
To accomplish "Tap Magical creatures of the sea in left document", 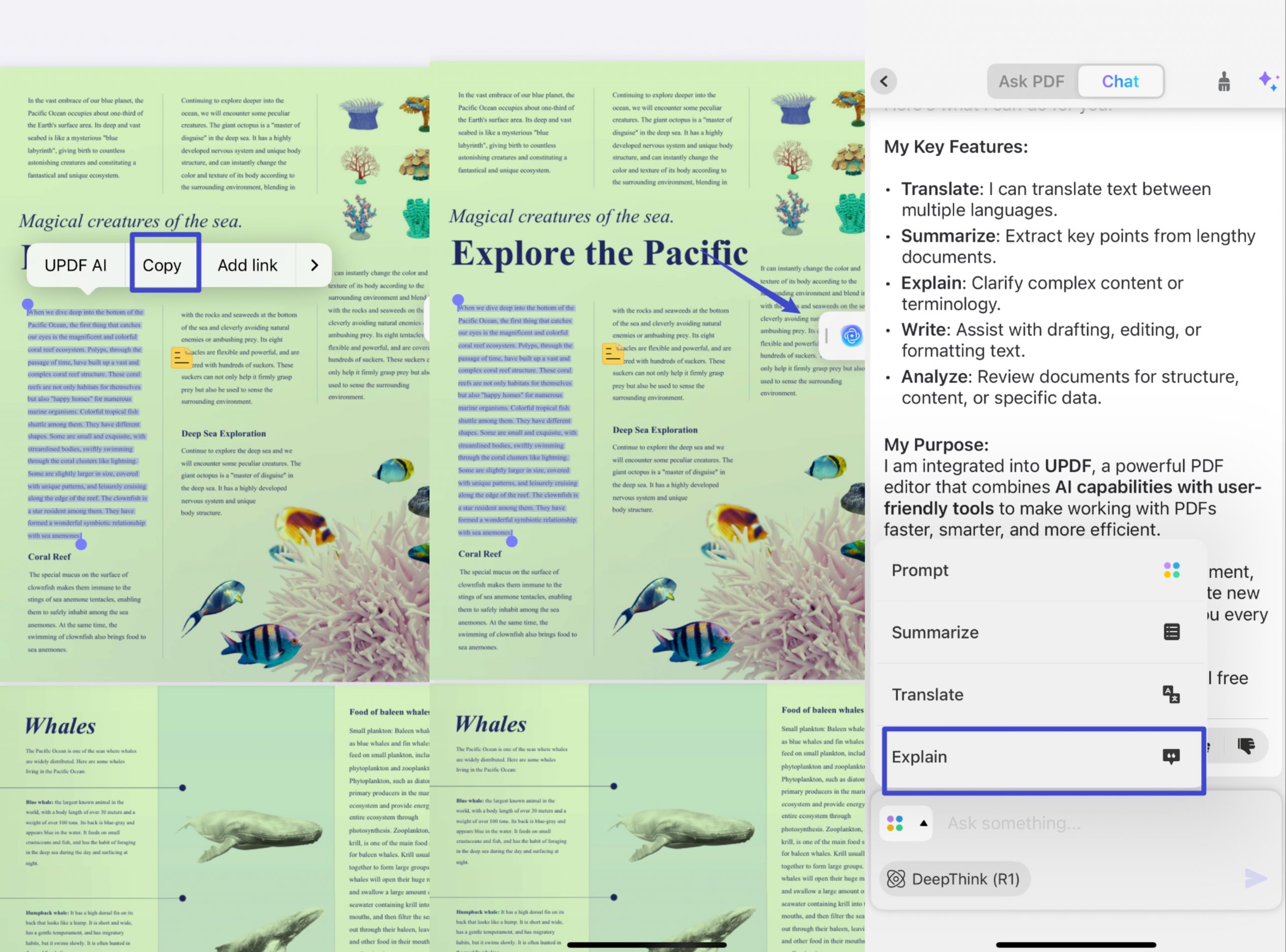I will (130, 221).
